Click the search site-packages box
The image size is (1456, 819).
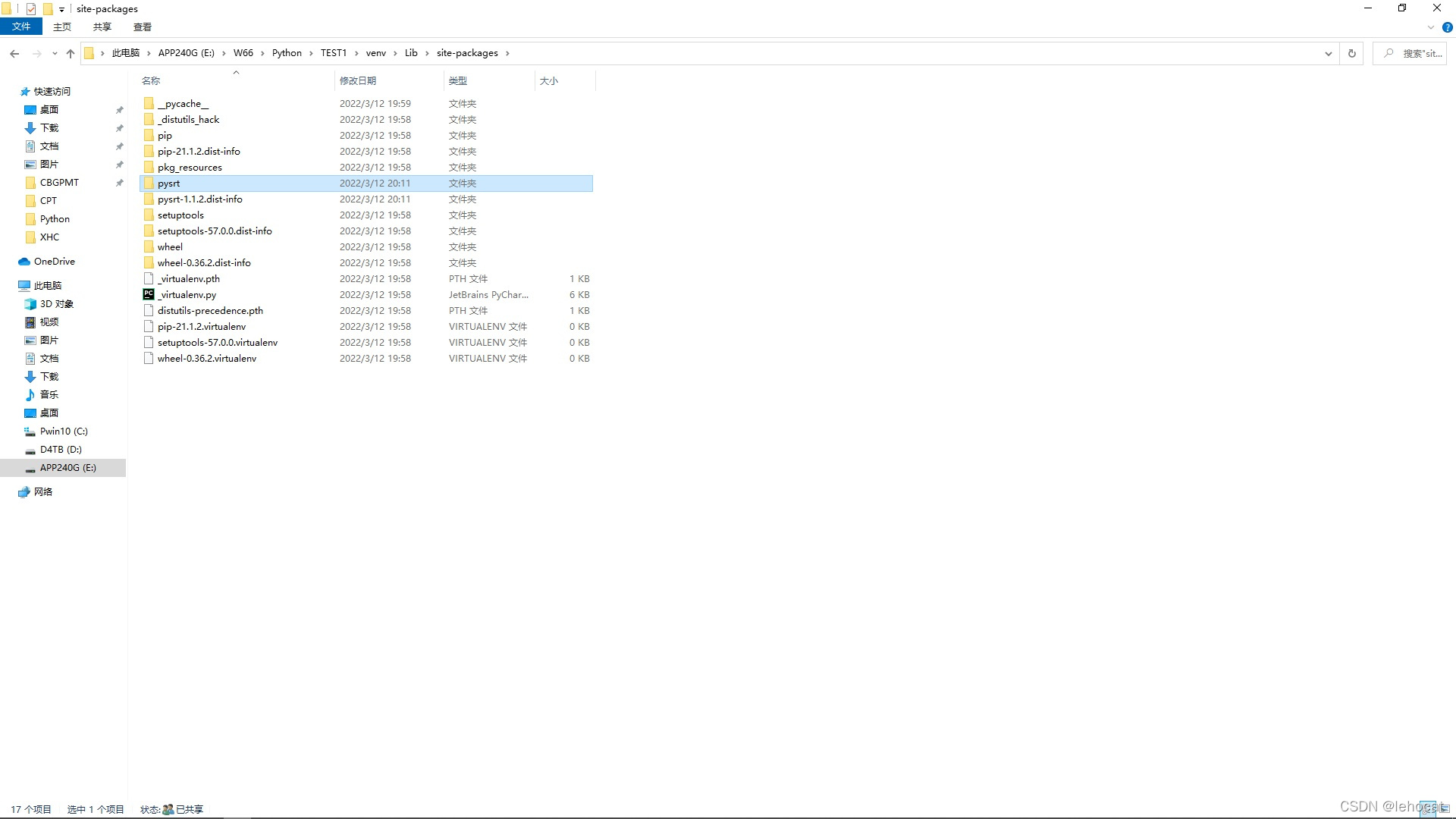pos(1410,53)
